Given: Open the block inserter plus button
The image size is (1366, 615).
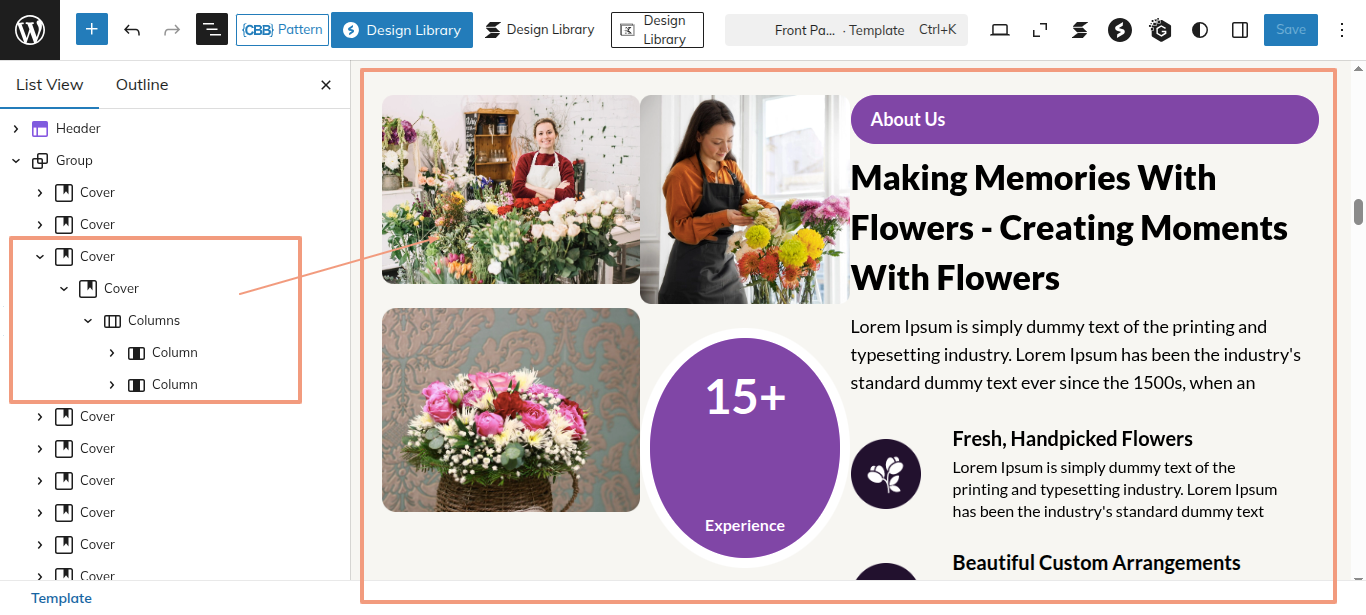Looking at the screenshot, I should 92,30.
